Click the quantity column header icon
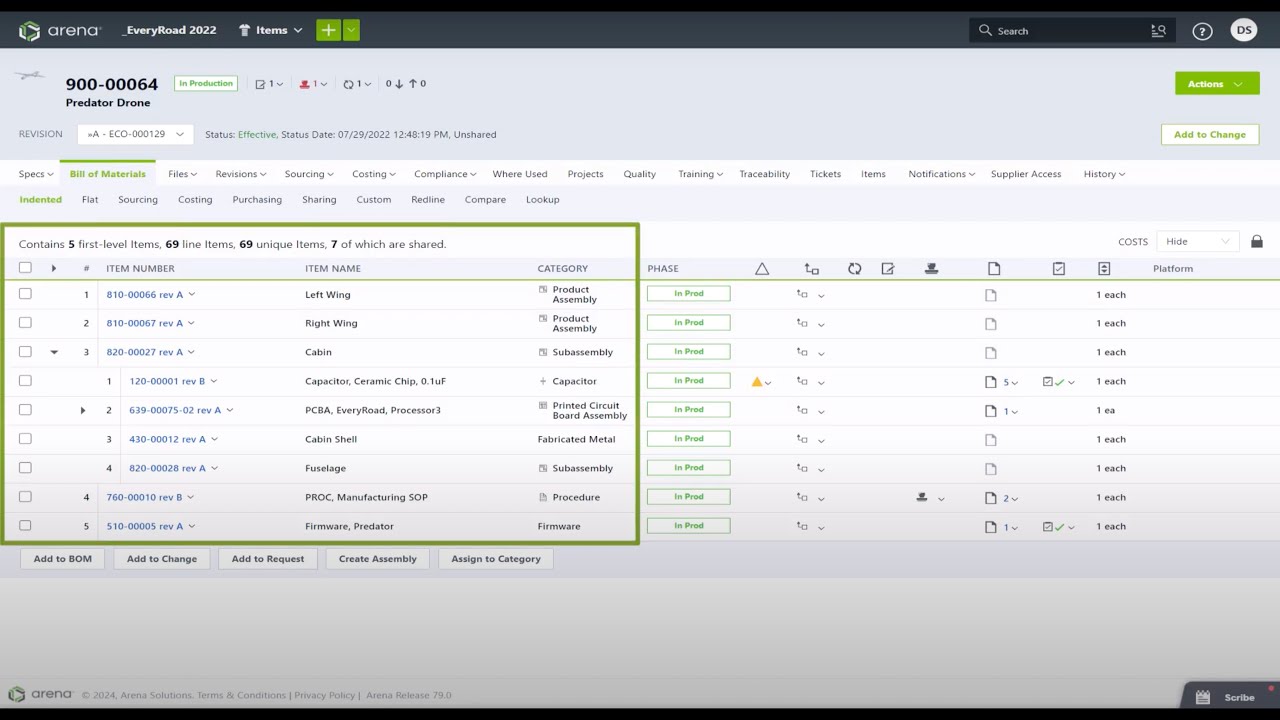1280x720 pixels. pyautogui.click(x=1104, y=268)
